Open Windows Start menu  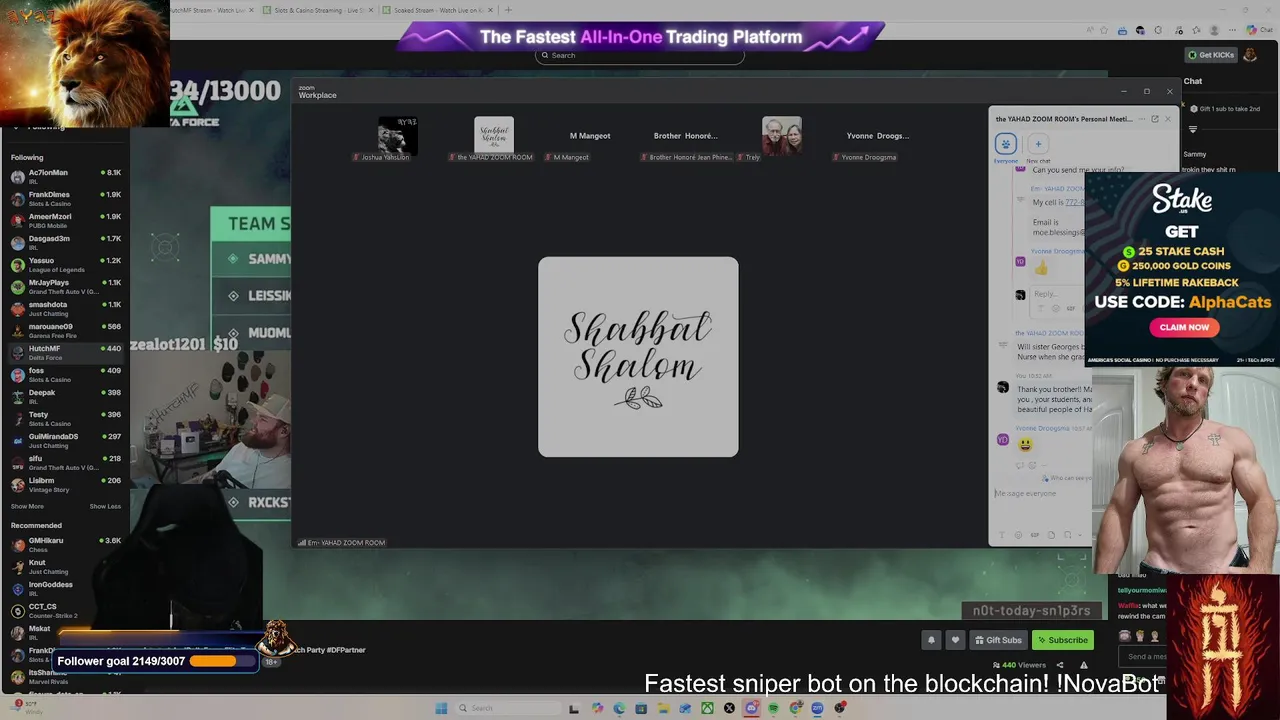click(441, 708)
